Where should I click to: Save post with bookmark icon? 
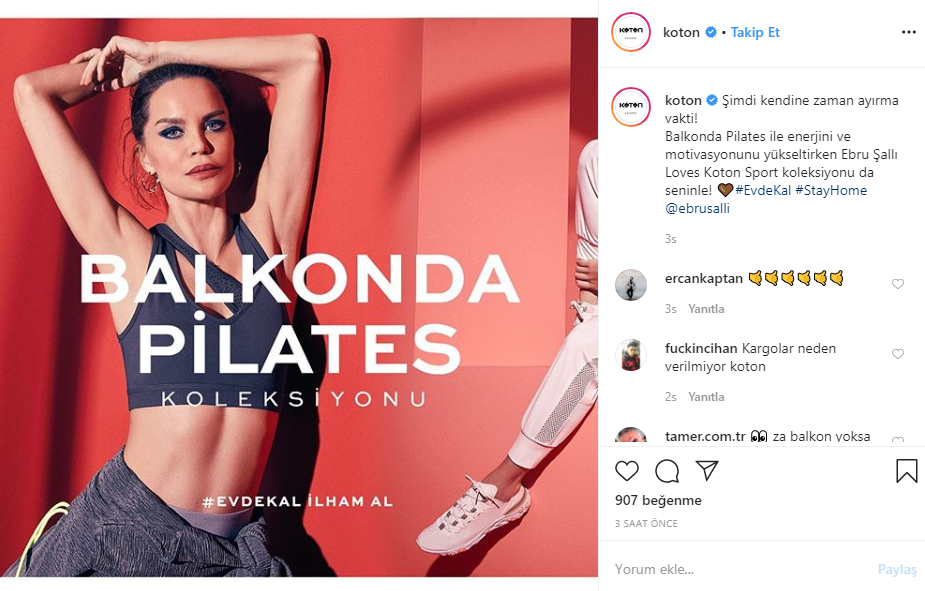point(907,471)
